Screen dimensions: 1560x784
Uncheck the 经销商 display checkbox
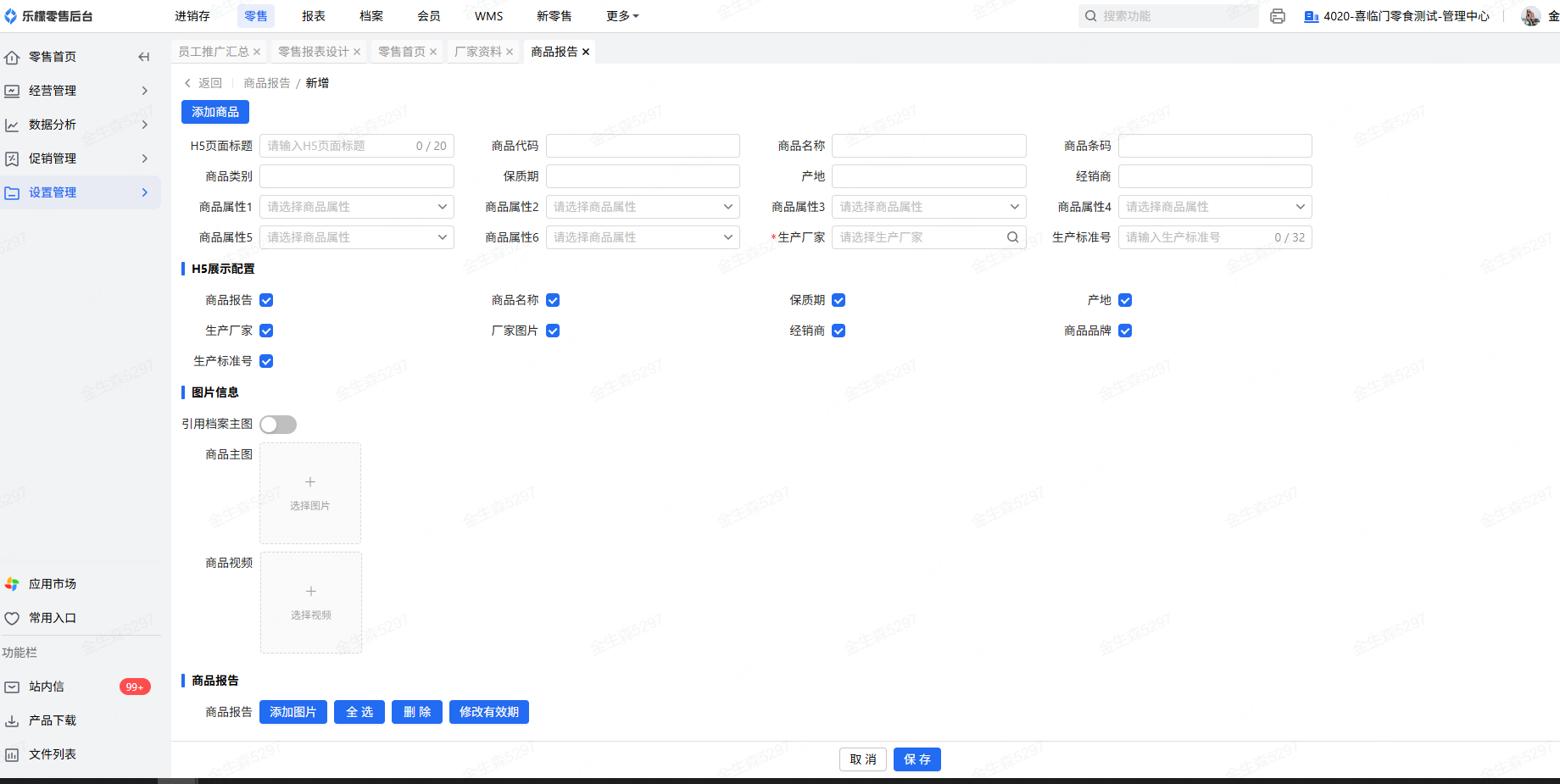838,331
